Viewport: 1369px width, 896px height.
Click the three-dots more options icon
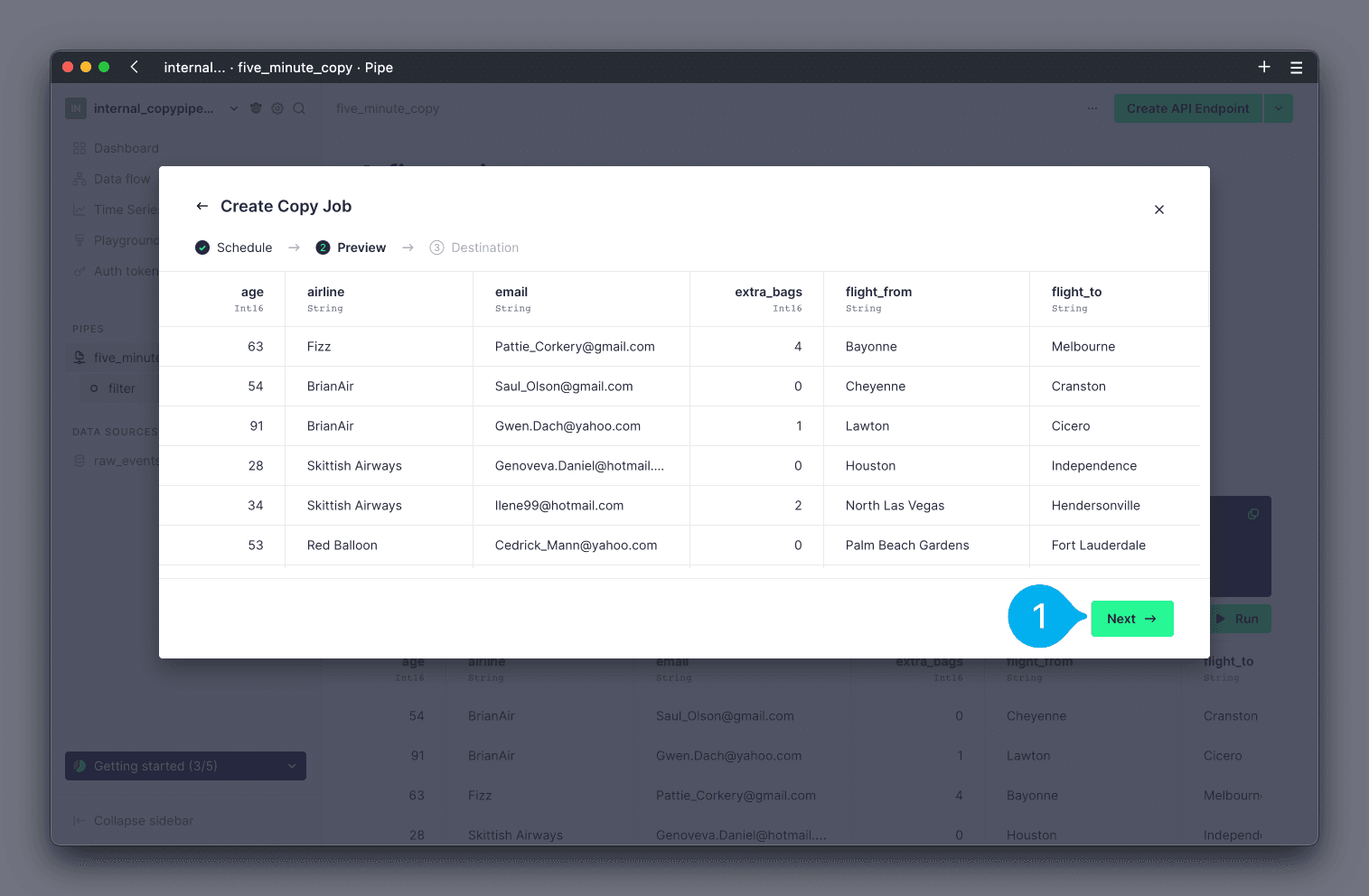(x=1092, y=108)
